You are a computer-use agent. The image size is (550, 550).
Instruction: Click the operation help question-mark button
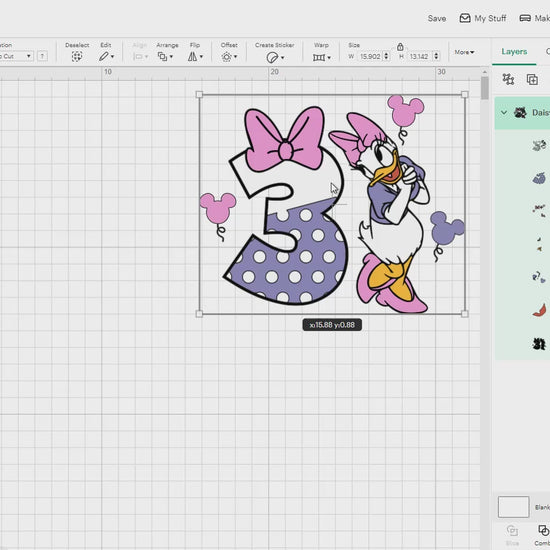pyautogui.click(x=42, y=56)
